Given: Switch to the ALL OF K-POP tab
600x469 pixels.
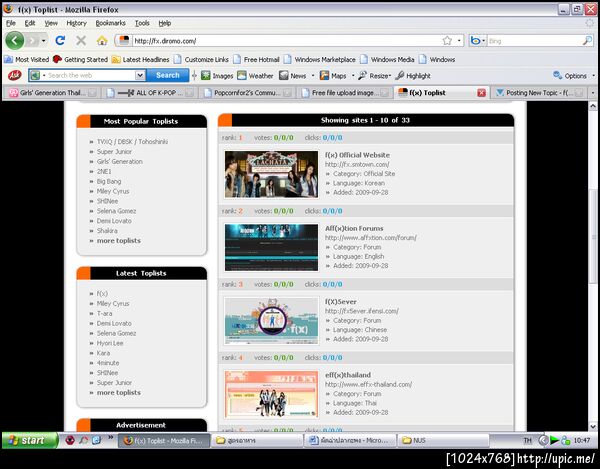Looking at the screenshot, I should tap(150, 93).
